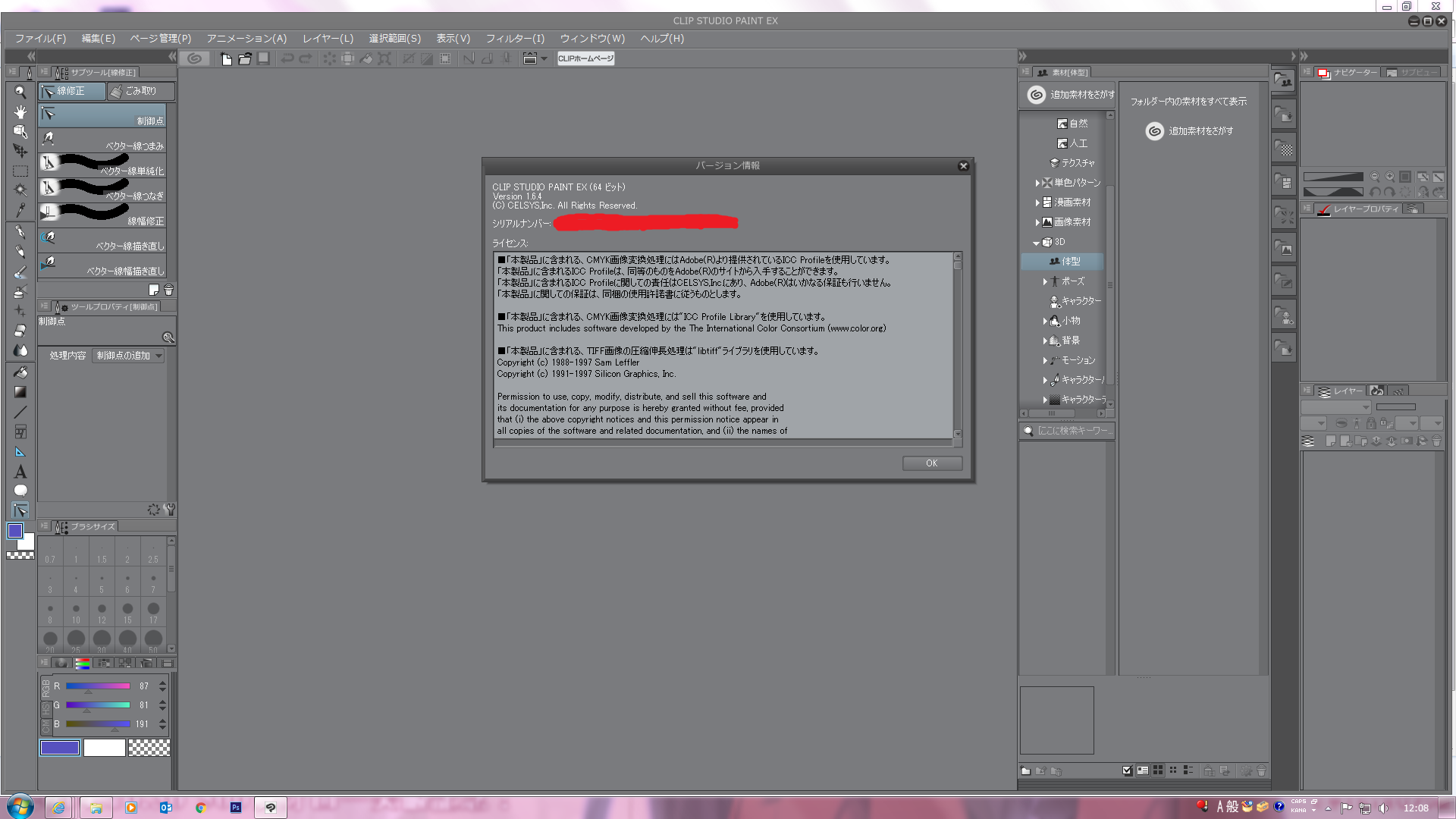Open the 編集(E) menu
Image resolution: width=1456 pixels, height=819 pixels.
(x=99, y=38)
